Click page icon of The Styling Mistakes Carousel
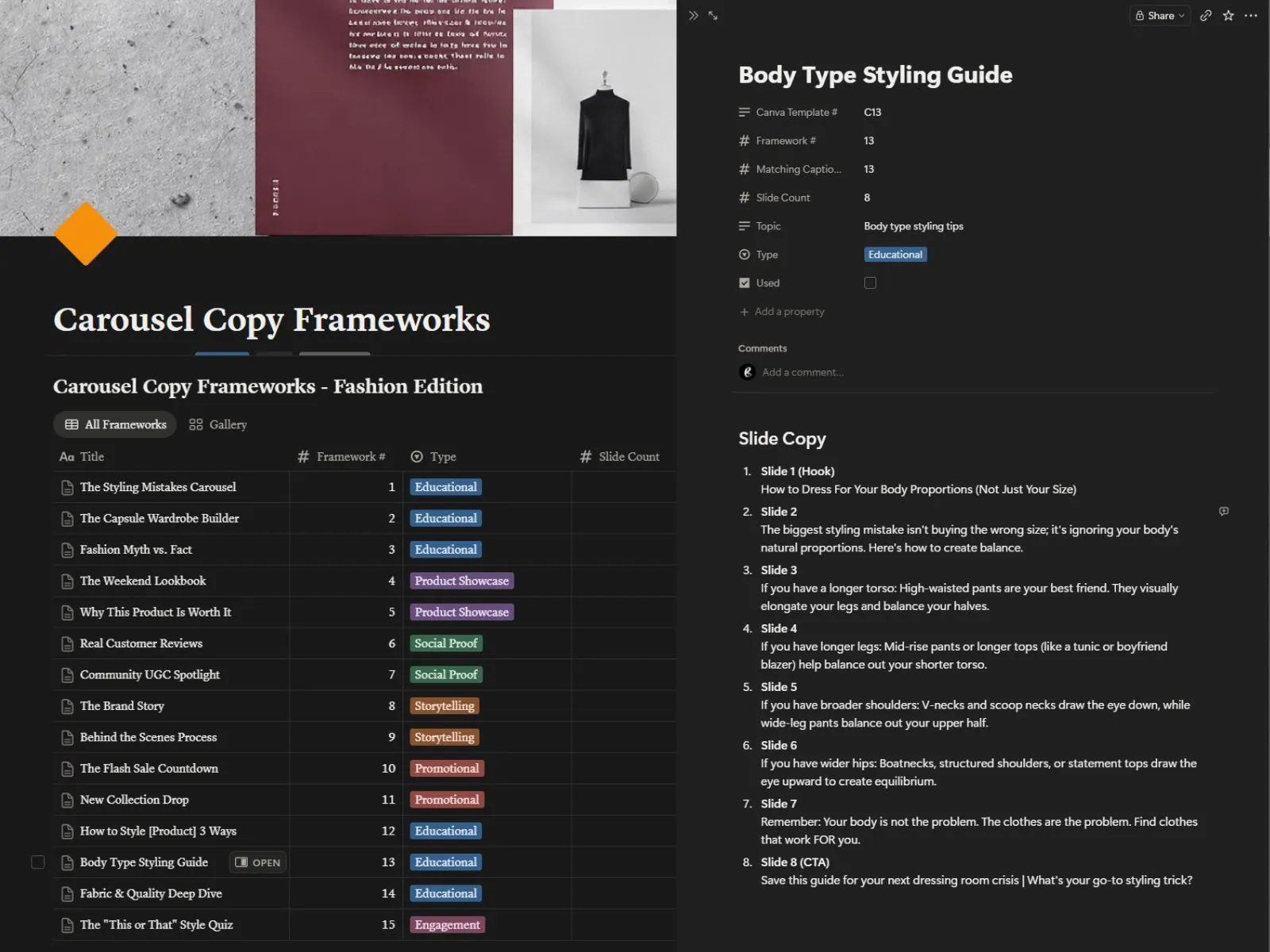1270x952 pixels. [67, 488]
